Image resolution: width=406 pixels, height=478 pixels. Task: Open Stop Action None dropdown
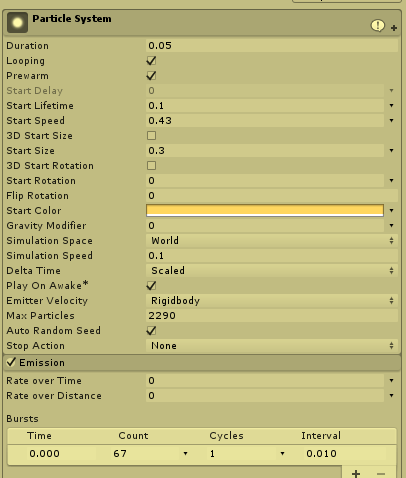tap(272, 346)
